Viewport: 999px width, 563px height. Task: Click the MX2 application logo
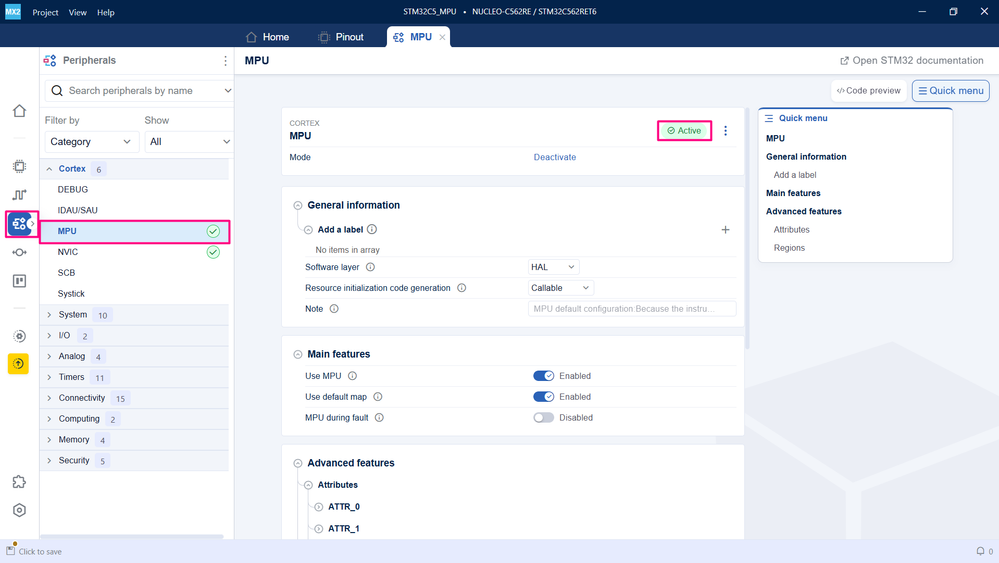(x=13, y=11)
